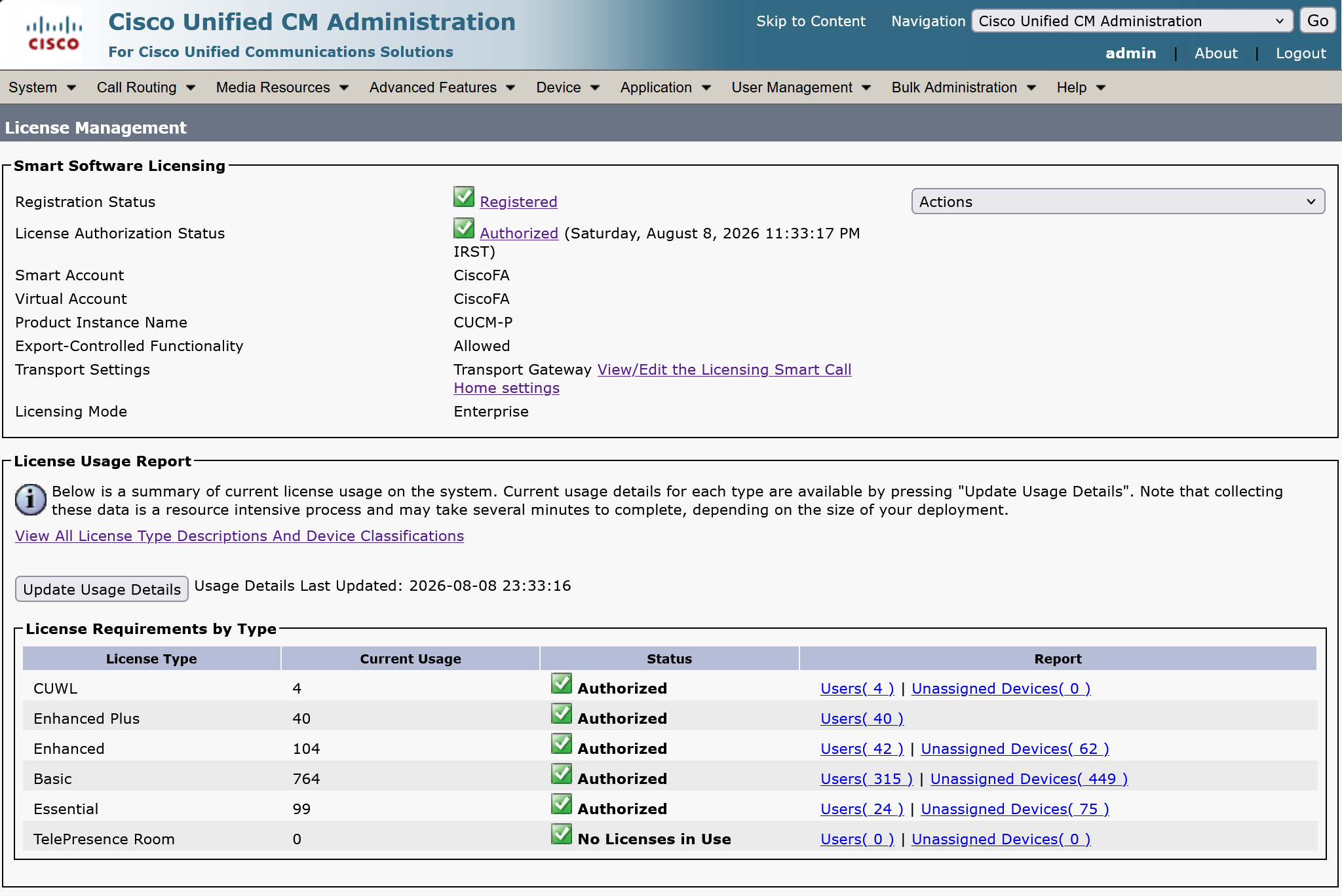1342x896 pixels.
Task: Open Enhanced Plus Users( 40 ) report
Action: [x=862, y=719]
